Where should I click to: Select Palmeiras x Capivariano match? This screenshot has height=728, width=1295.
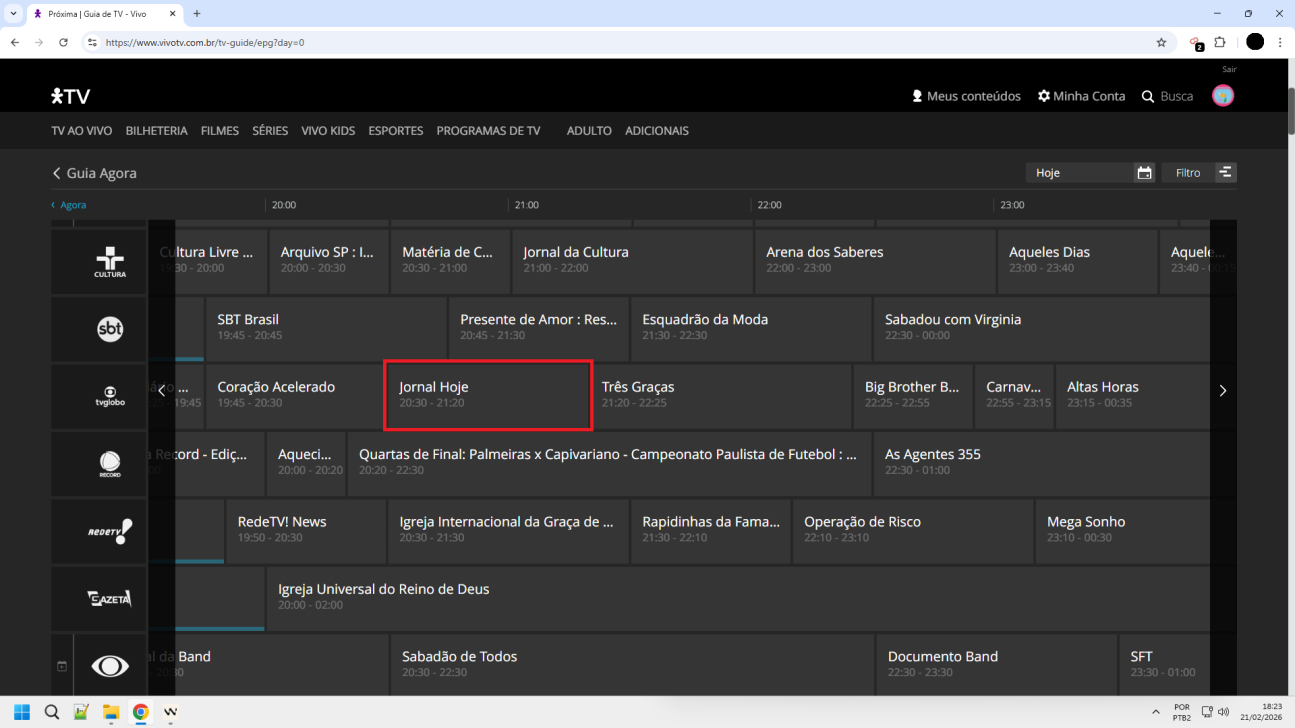pyautogui.click(x=610, y=463)
